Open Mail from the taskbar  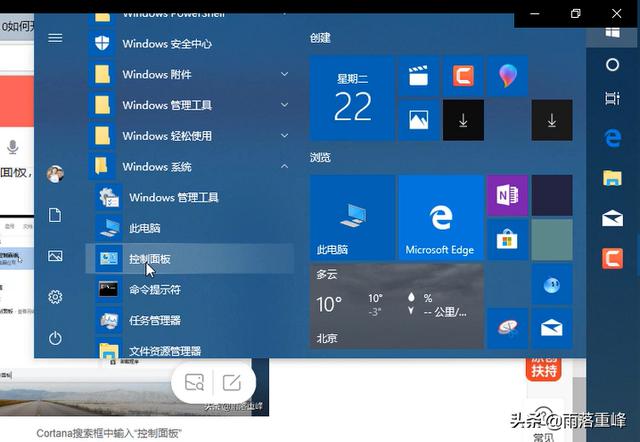(612, 218)
